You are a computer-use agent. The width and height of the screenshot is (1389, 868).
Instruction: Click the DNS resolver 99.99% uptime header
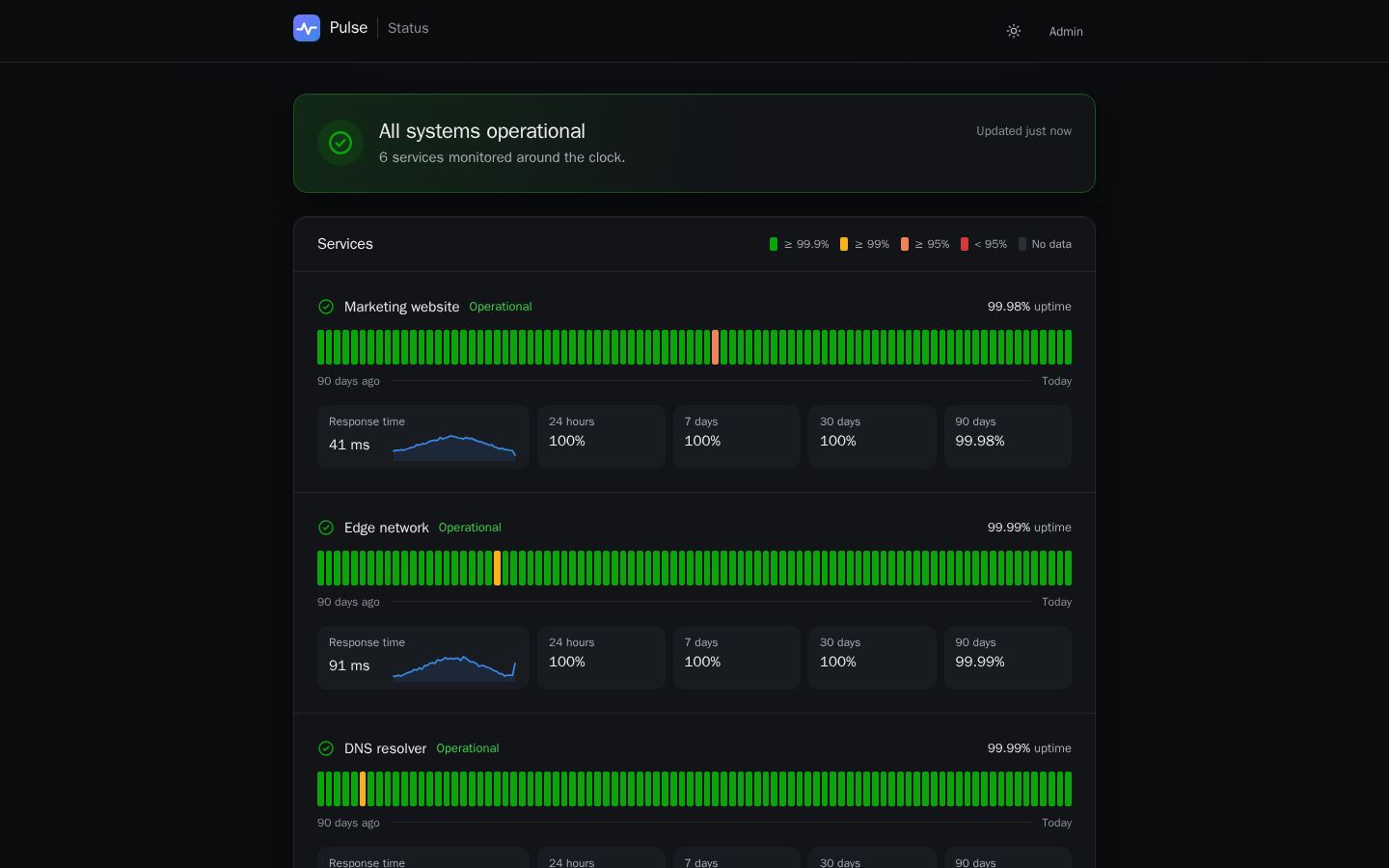[1029, 748]
